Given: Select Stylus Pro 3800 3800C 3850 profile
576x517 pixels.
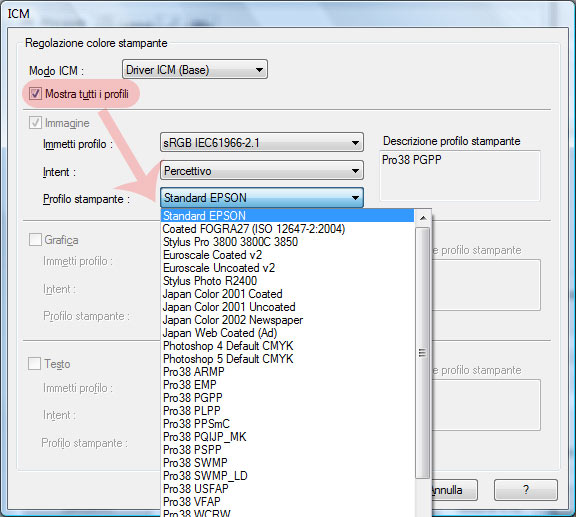Looking at the screenshot, I should pos(288,242).
